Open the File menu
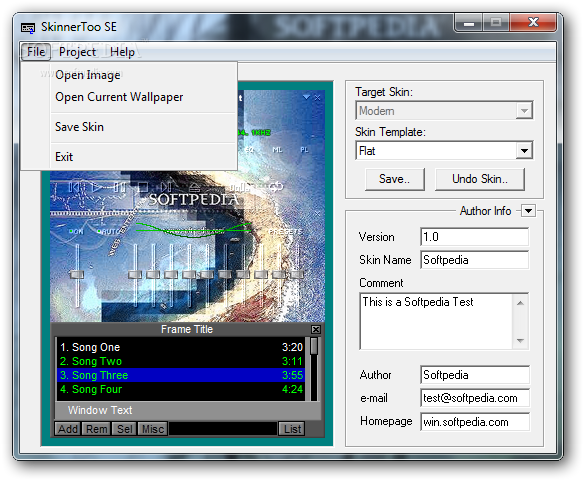 36,52
